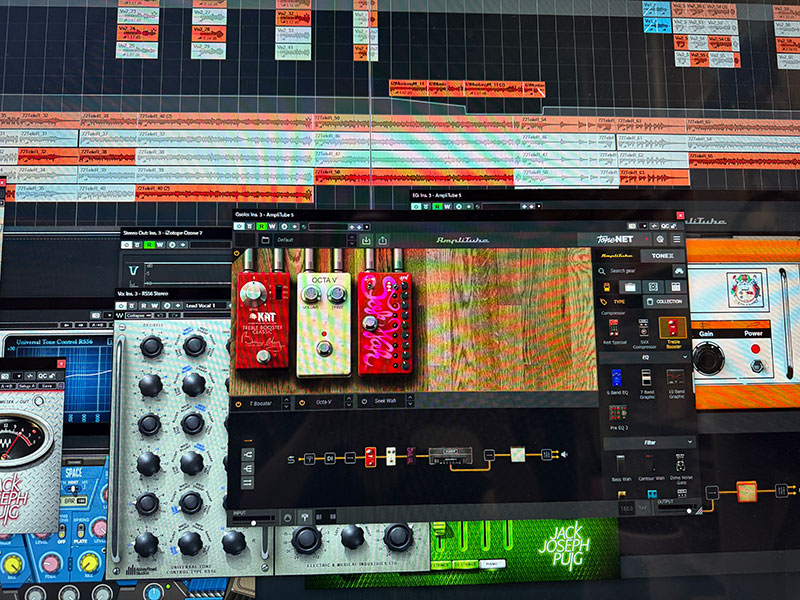Step the AmpliTube Default preset selector arrows
This screenshot has height=600, width=800.
point(351,240)
